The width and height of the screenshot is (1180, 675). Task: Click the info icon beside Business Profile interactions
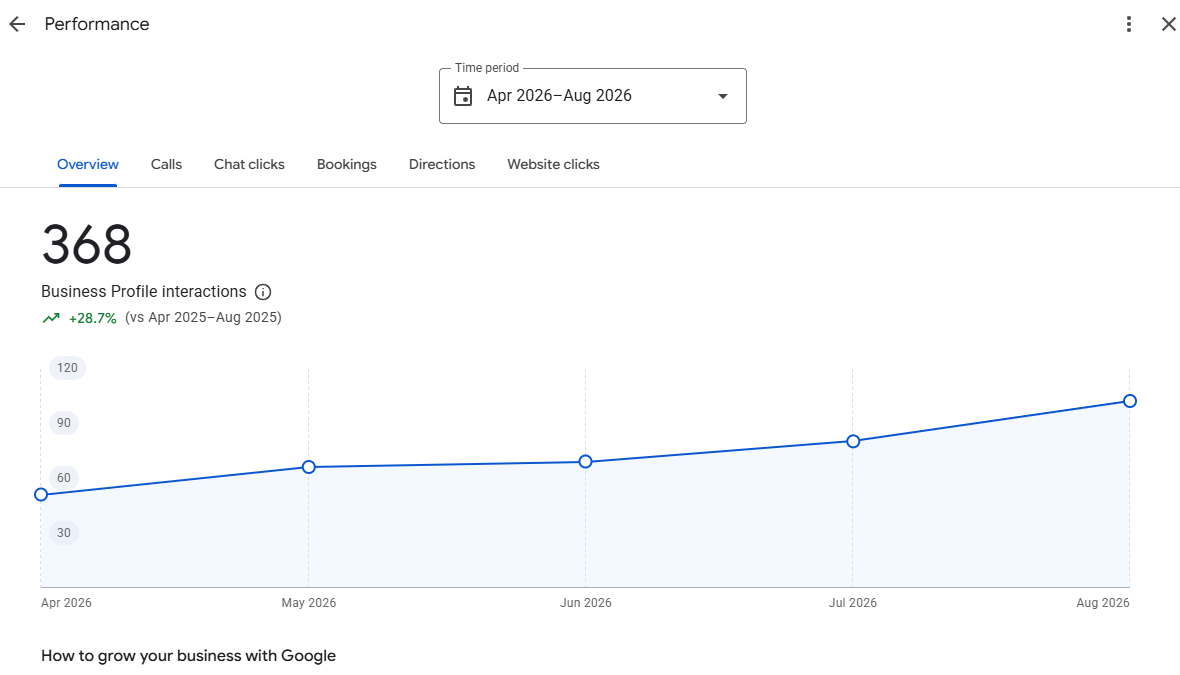(x=263, y=292)
